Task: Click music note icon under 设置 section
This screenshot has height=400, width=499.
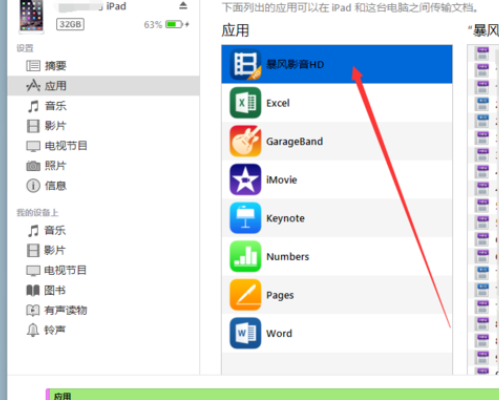Action: pos(33,106)
